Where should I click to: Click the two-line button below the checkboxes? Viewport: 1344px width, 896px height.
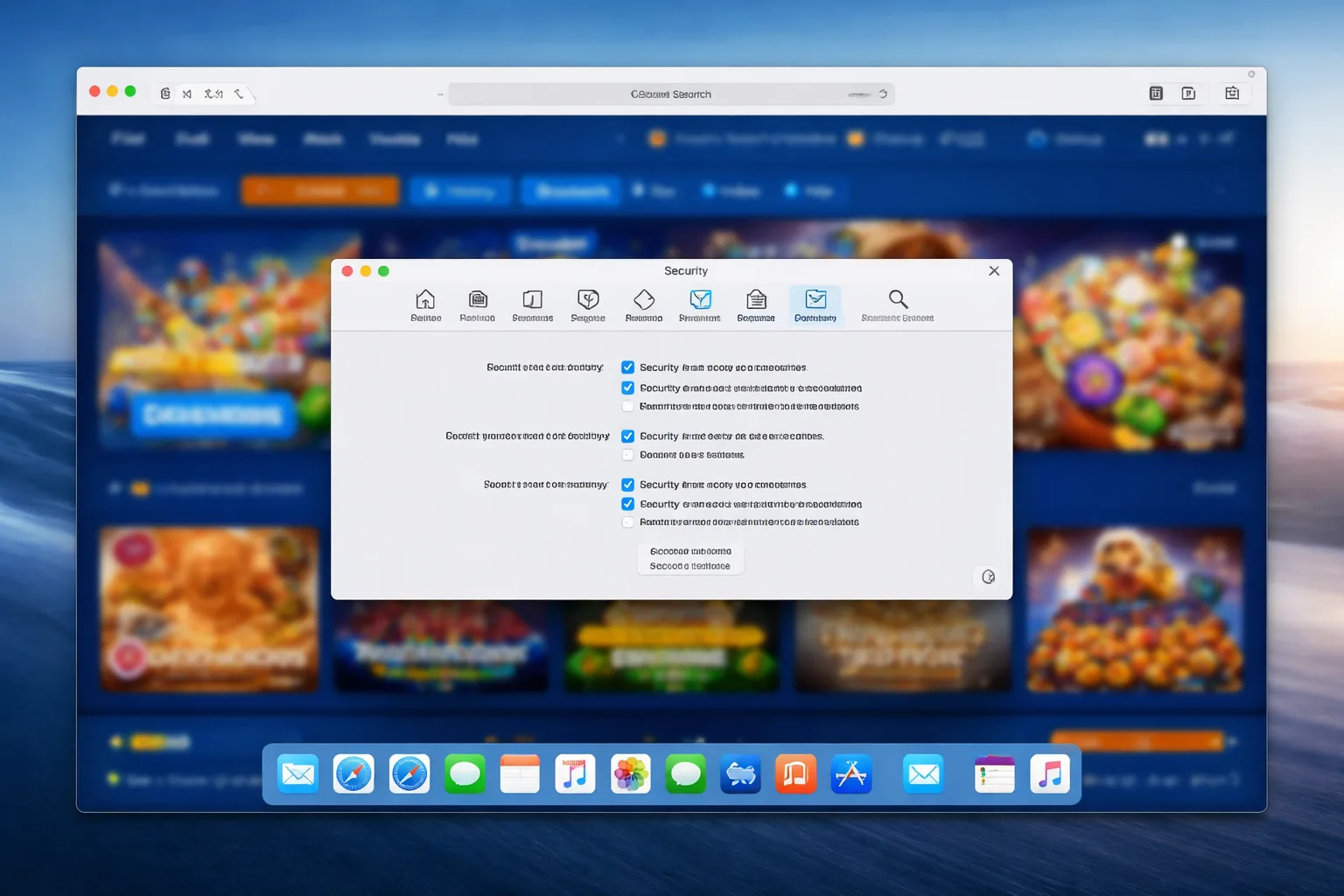(690, 558)
